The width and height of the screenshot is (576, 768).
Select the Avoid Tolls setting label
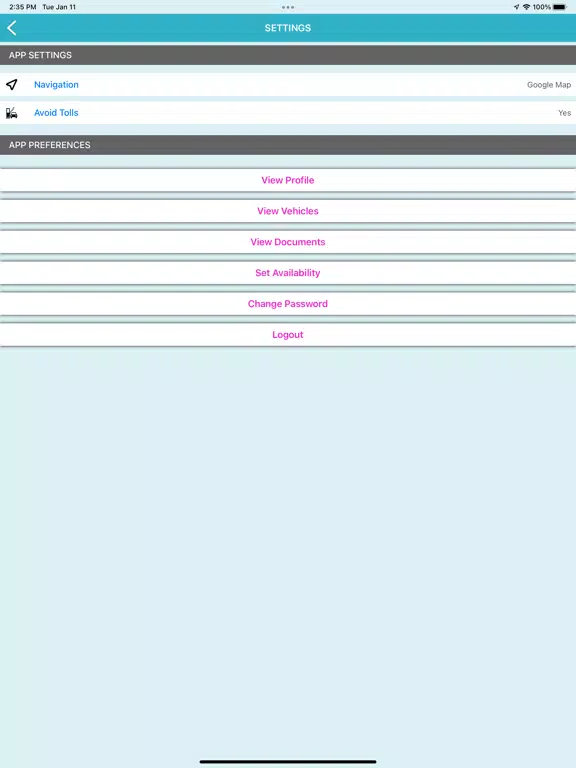point(56,113)
